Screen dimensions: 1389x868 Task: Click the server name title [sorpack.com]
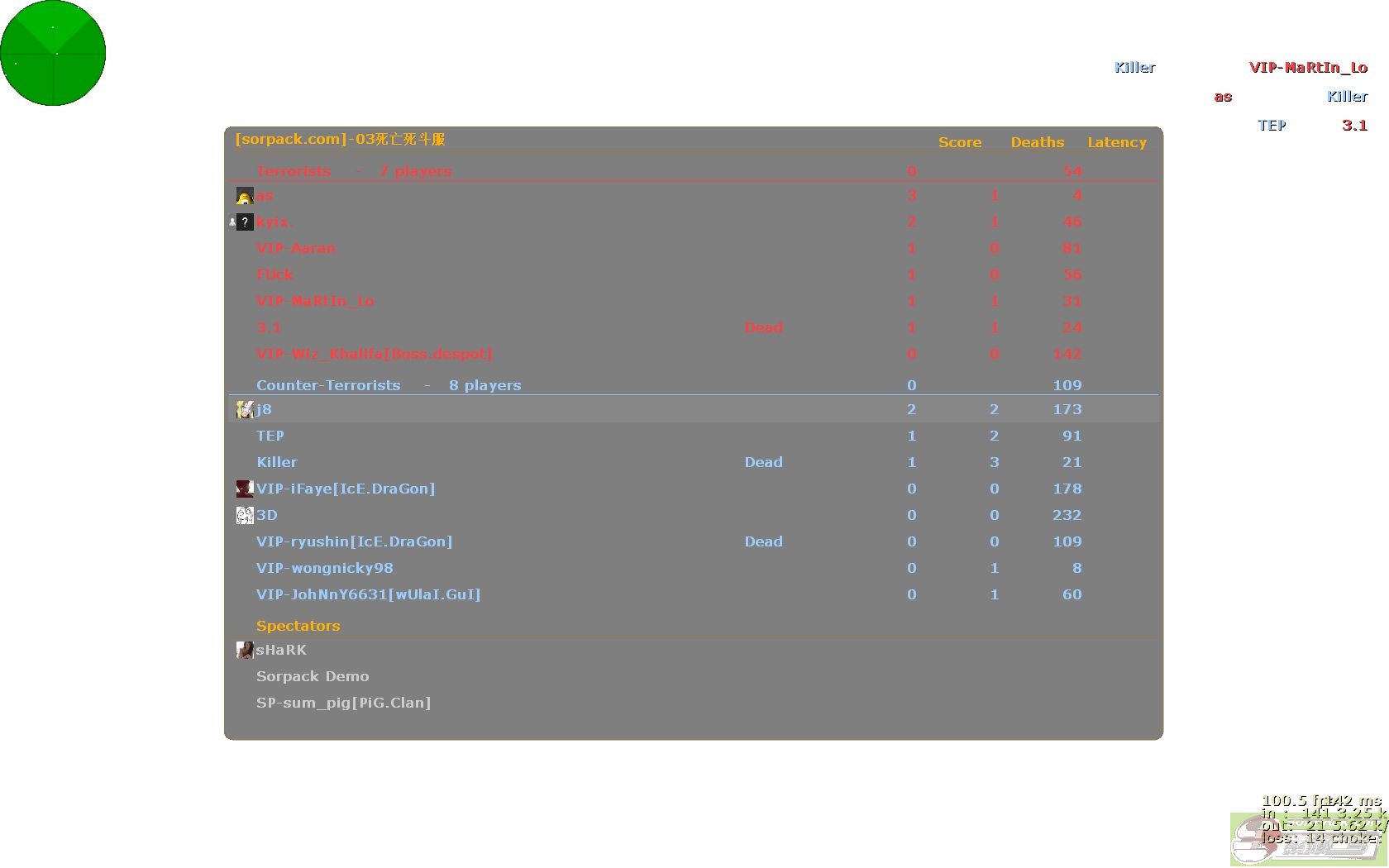coord(340,139)
